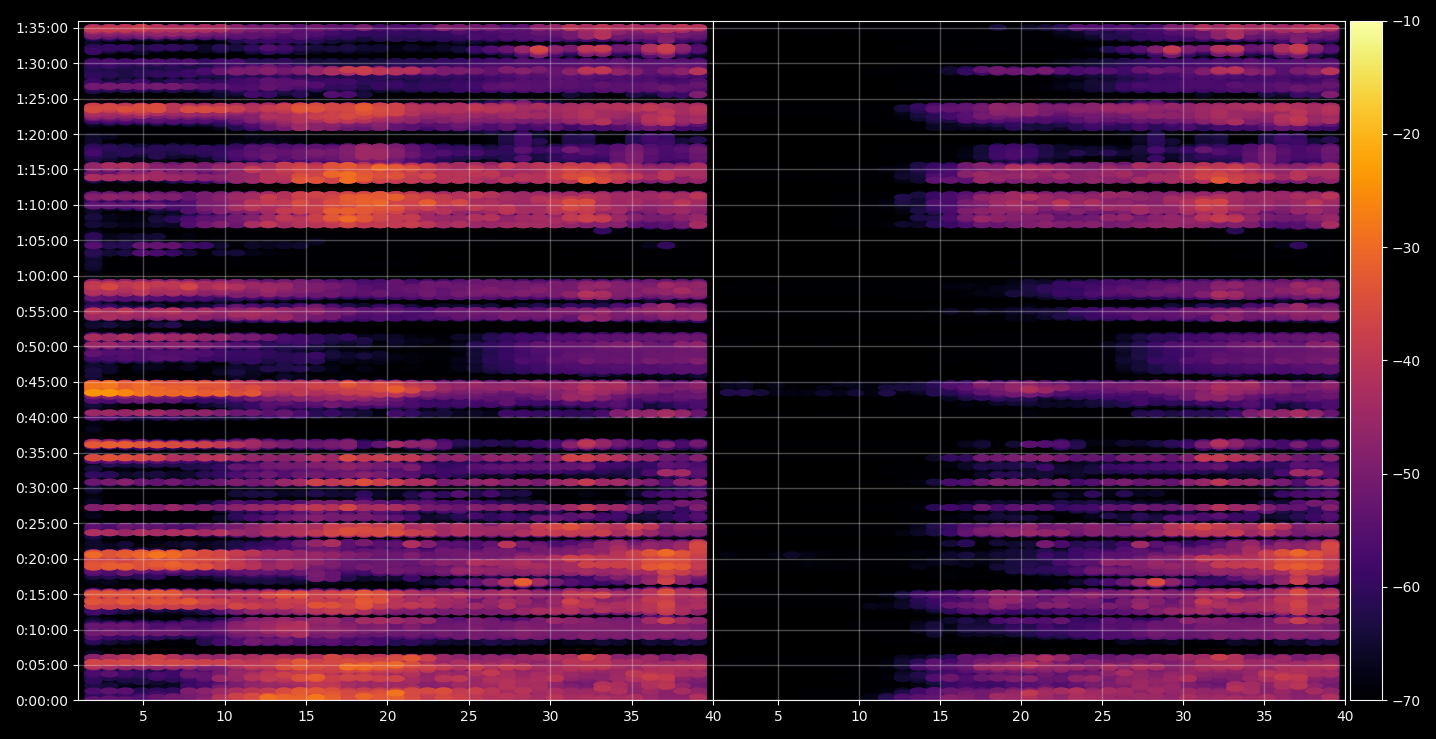Click the −30 colorbar tick label
The width and height of the screenshot is (1436, 739).
tap(1405, 248)
